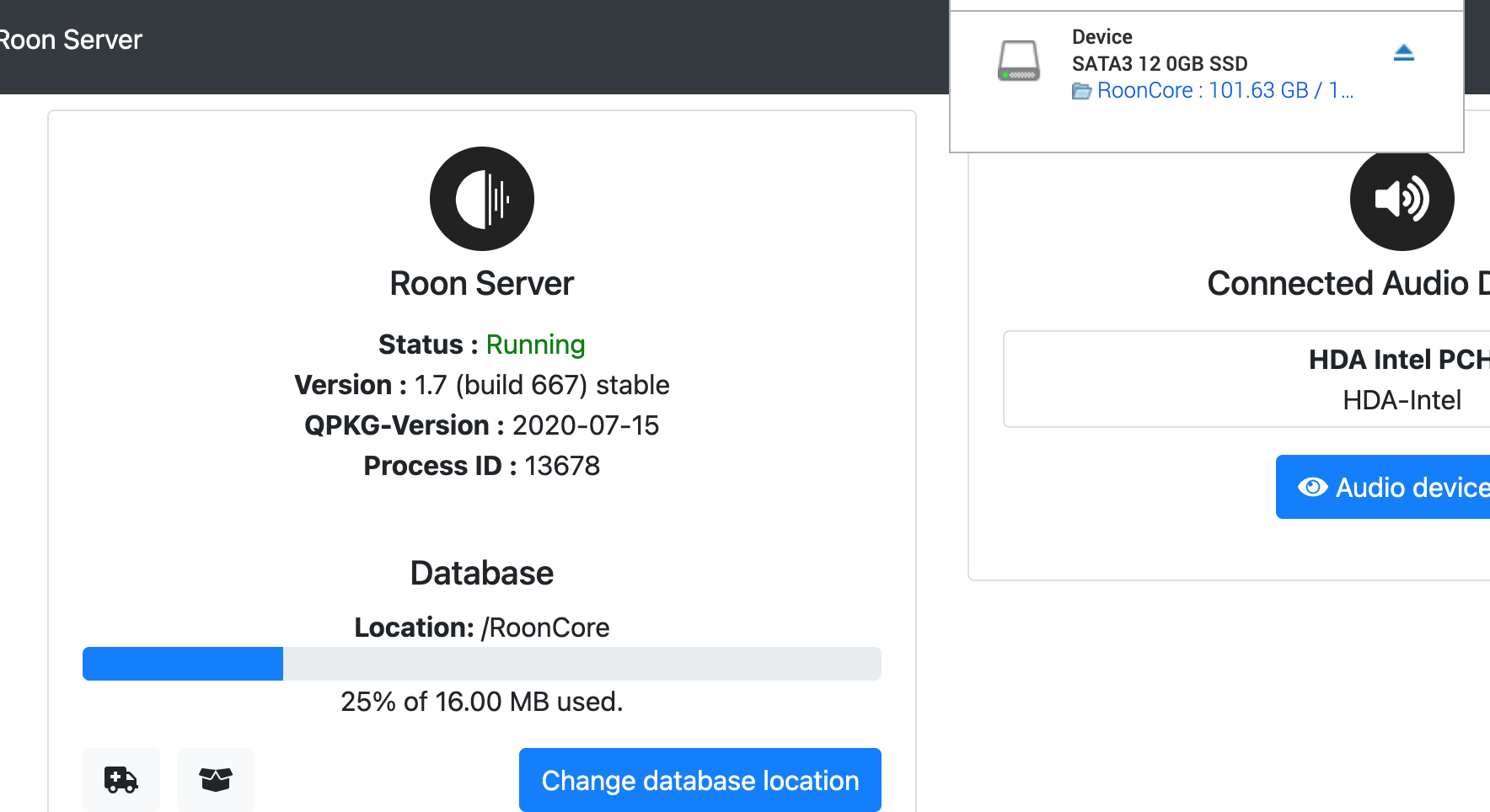Click the Connected Audio heading
The image size is (1490, 812).
coord(1348,284)
